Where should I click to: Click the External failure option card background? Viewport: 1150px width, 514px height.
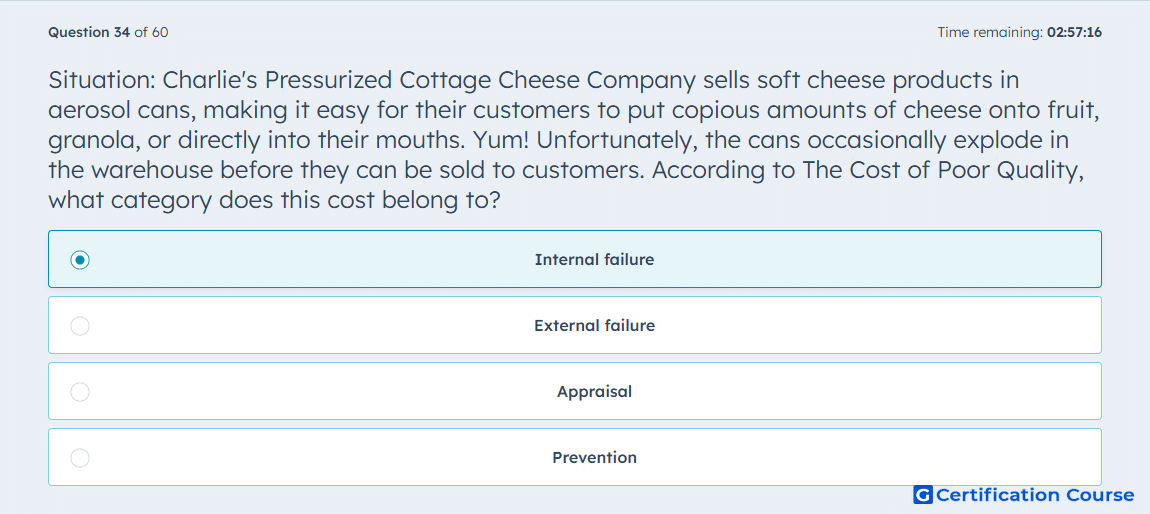tap(575, 325)
